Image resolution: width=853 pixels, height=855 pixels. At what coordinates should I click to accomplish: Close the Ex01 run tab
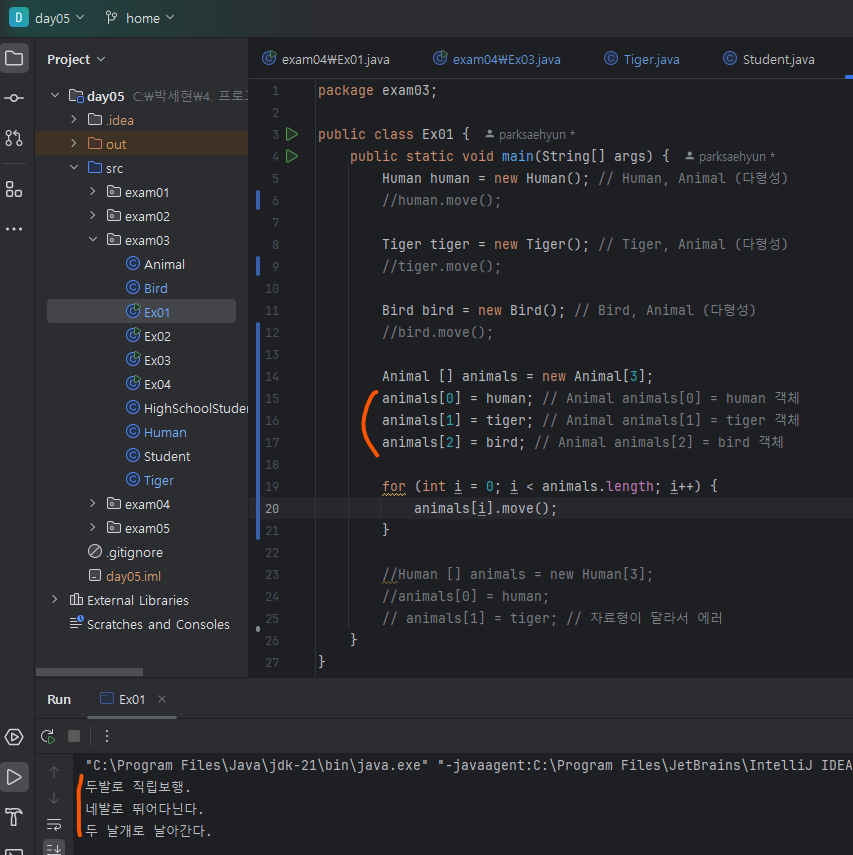(162, 699)
